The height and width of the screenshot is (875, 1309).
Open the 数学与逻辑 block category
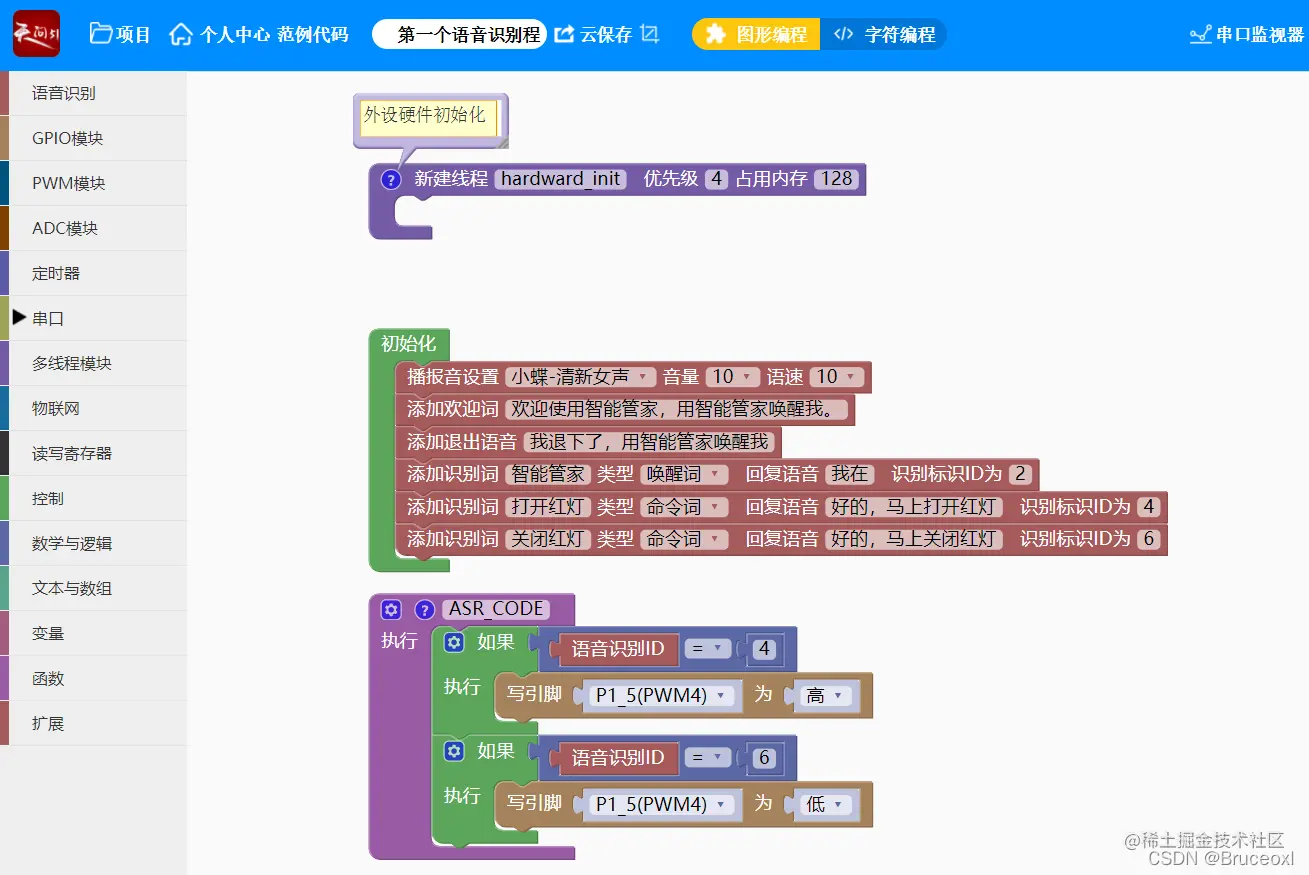(93, 543)
